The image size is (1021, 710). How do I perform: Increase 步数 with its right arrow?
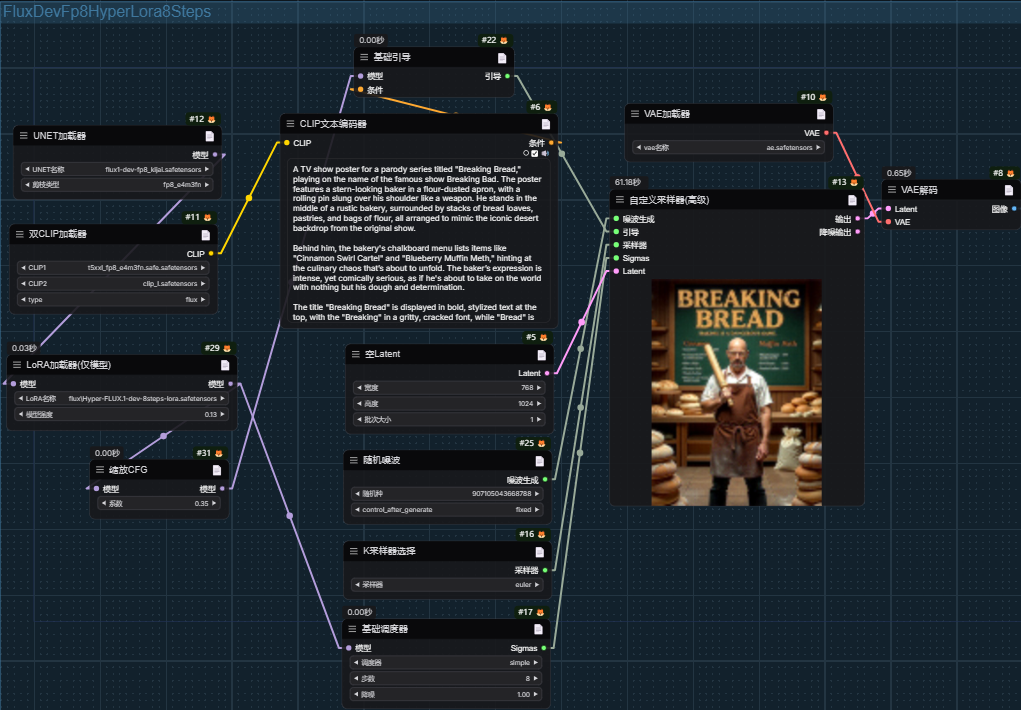point(536,679)
